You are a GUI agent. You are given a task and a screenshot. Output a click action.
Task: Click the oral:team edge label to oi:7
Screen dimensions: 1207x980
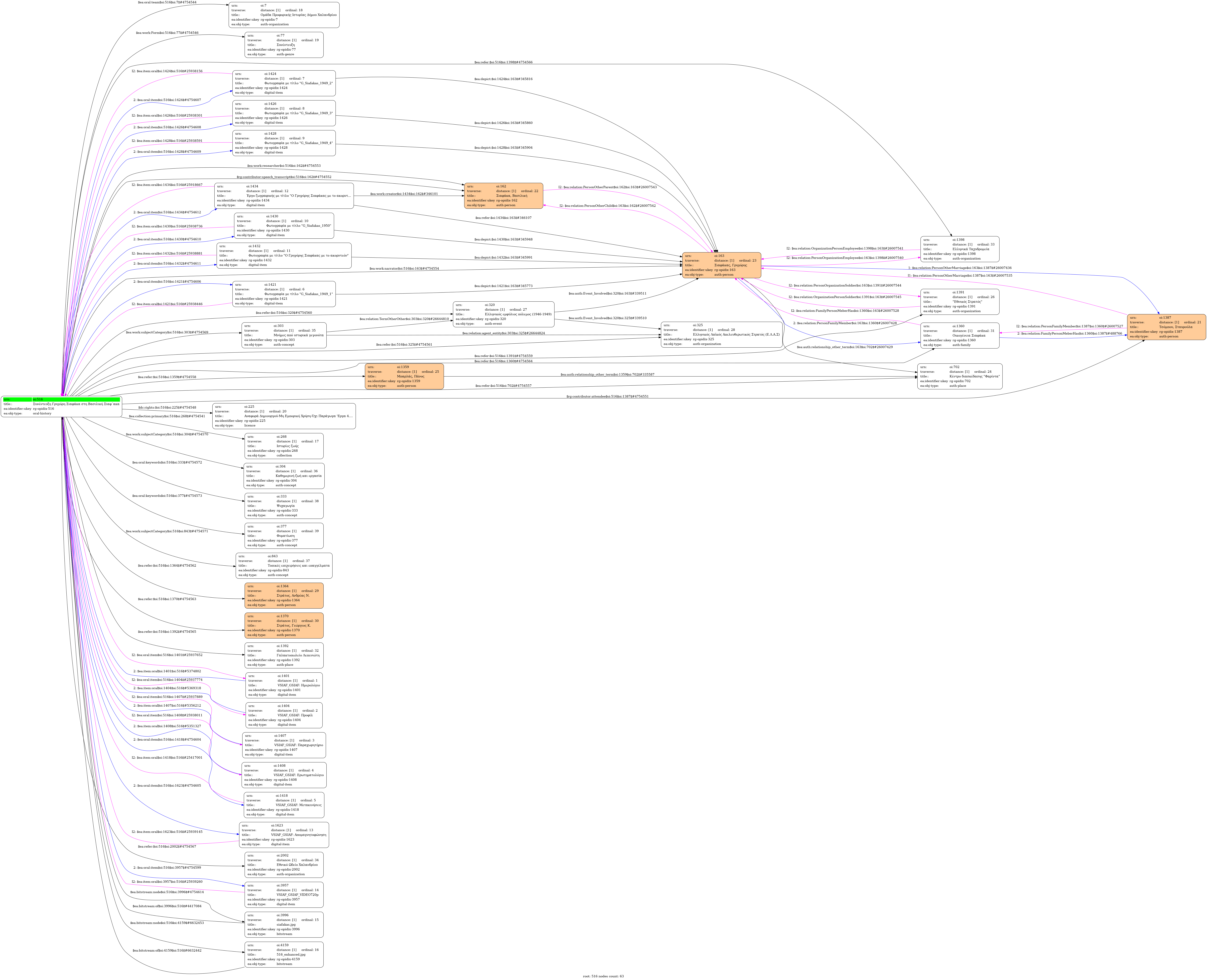tap(167, 2)
